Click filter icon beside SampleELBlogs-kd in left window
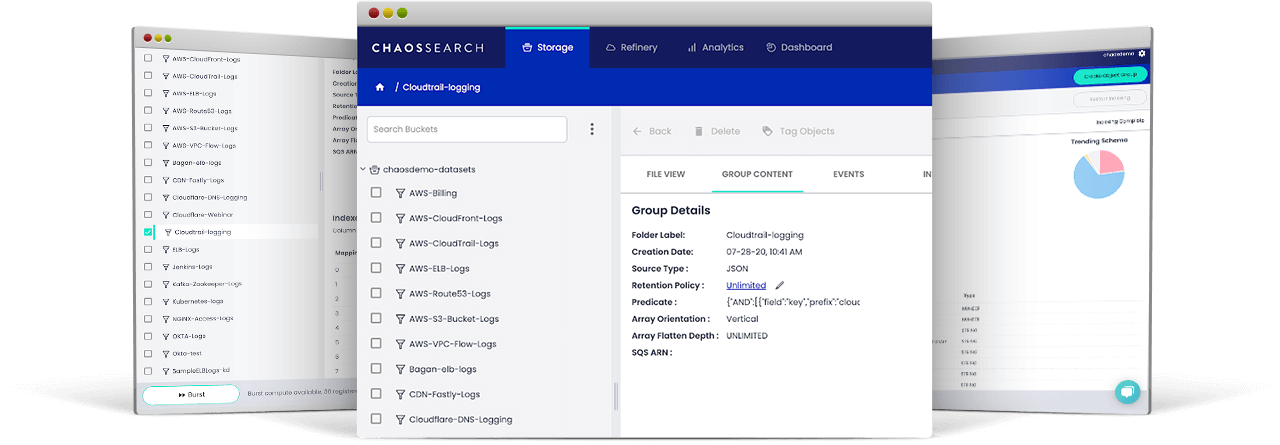The width and height of the screenshot is (1280, 445). [166, 370]
